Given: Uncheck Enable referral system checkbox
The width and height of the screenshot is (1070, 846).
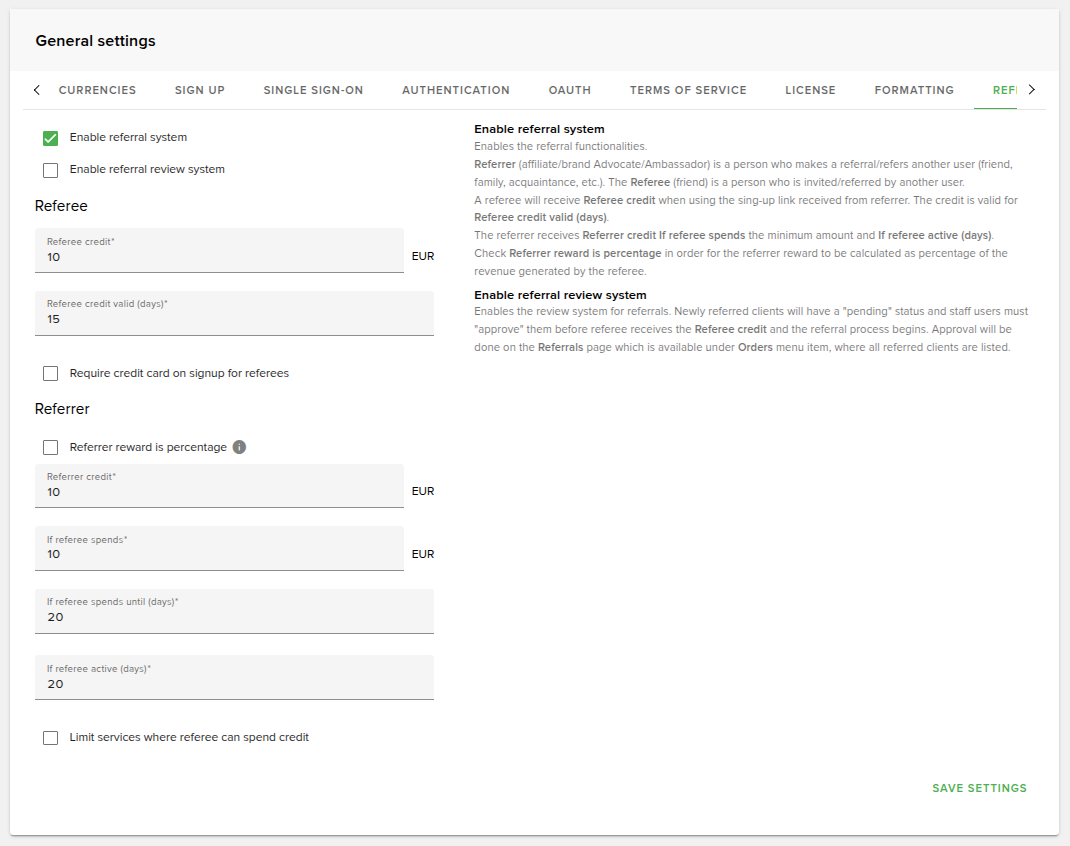Looking at the screenshot, I should (x=51, y=138).
